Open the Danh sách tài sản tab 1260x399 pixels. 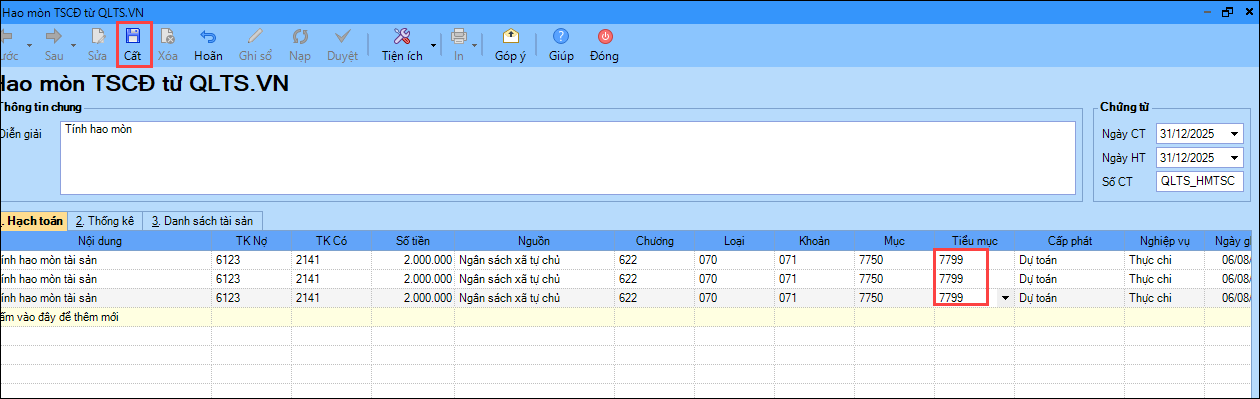point(203,220)
